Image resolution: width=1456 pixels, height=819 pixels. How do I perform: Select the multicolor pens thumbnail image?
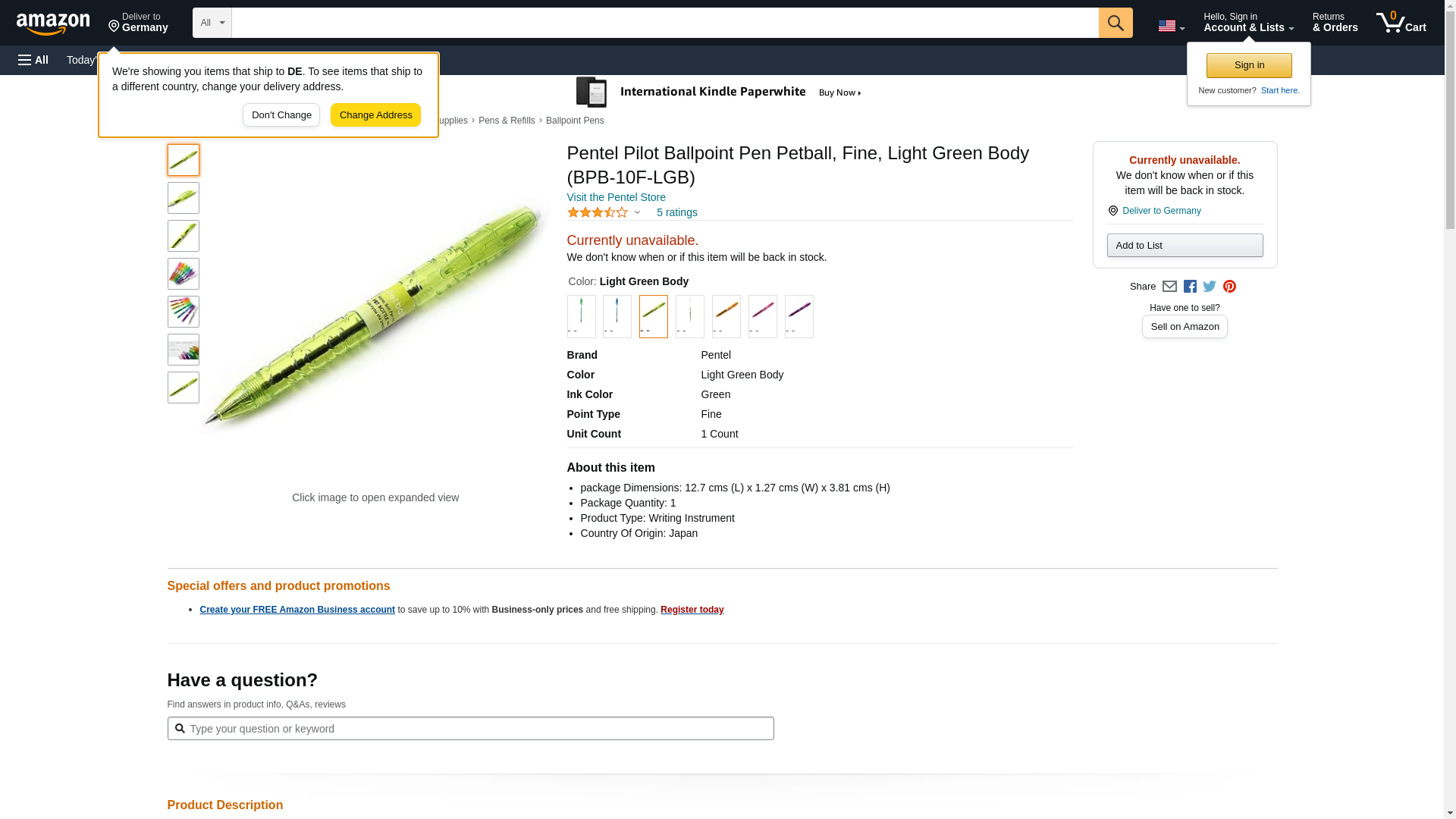pyautogui.click(x=184, y=274)
